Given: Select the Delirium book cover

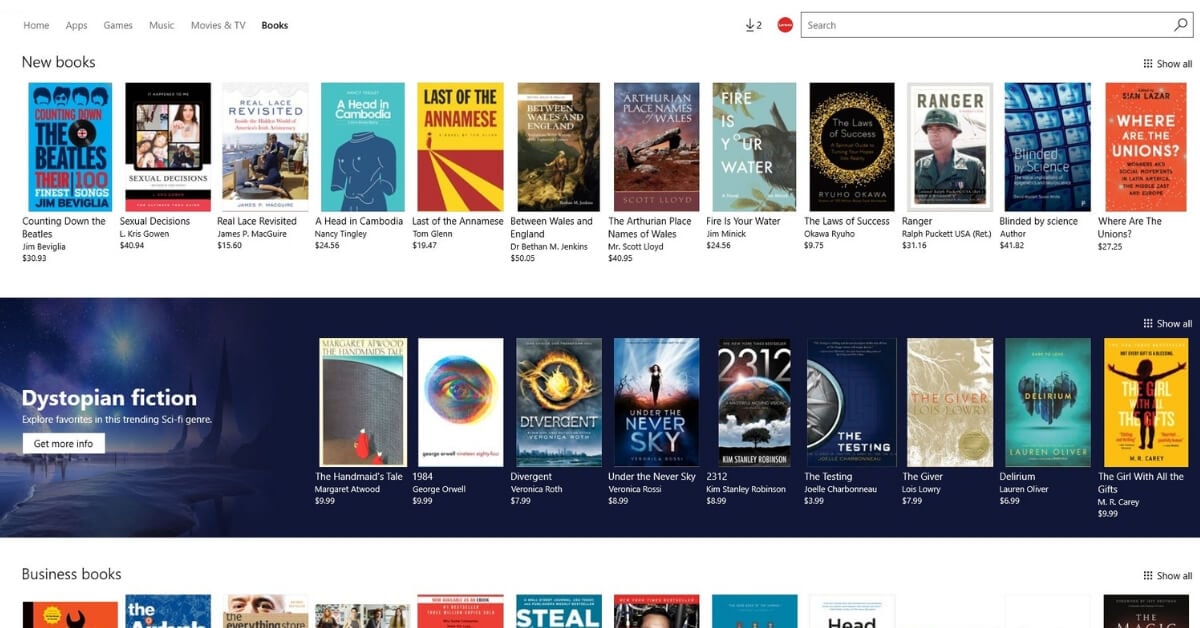Looking at the screenshot, I should click(1047, 402).
